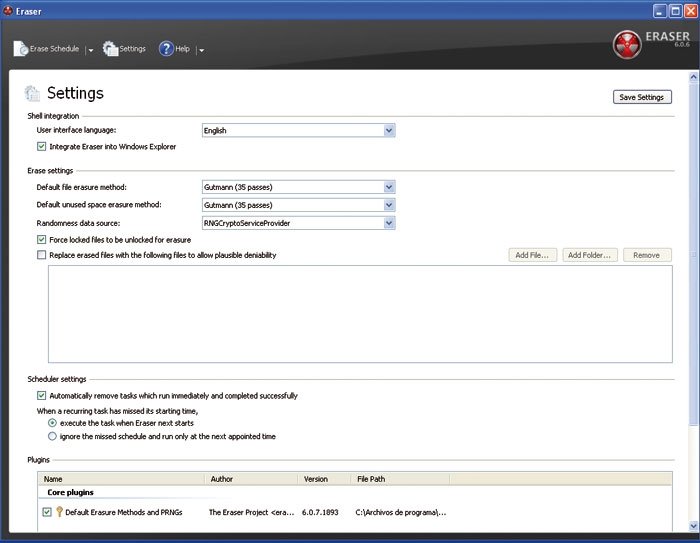
Task: Expand the Default unused space erasure method list
Action: point(389,205)
